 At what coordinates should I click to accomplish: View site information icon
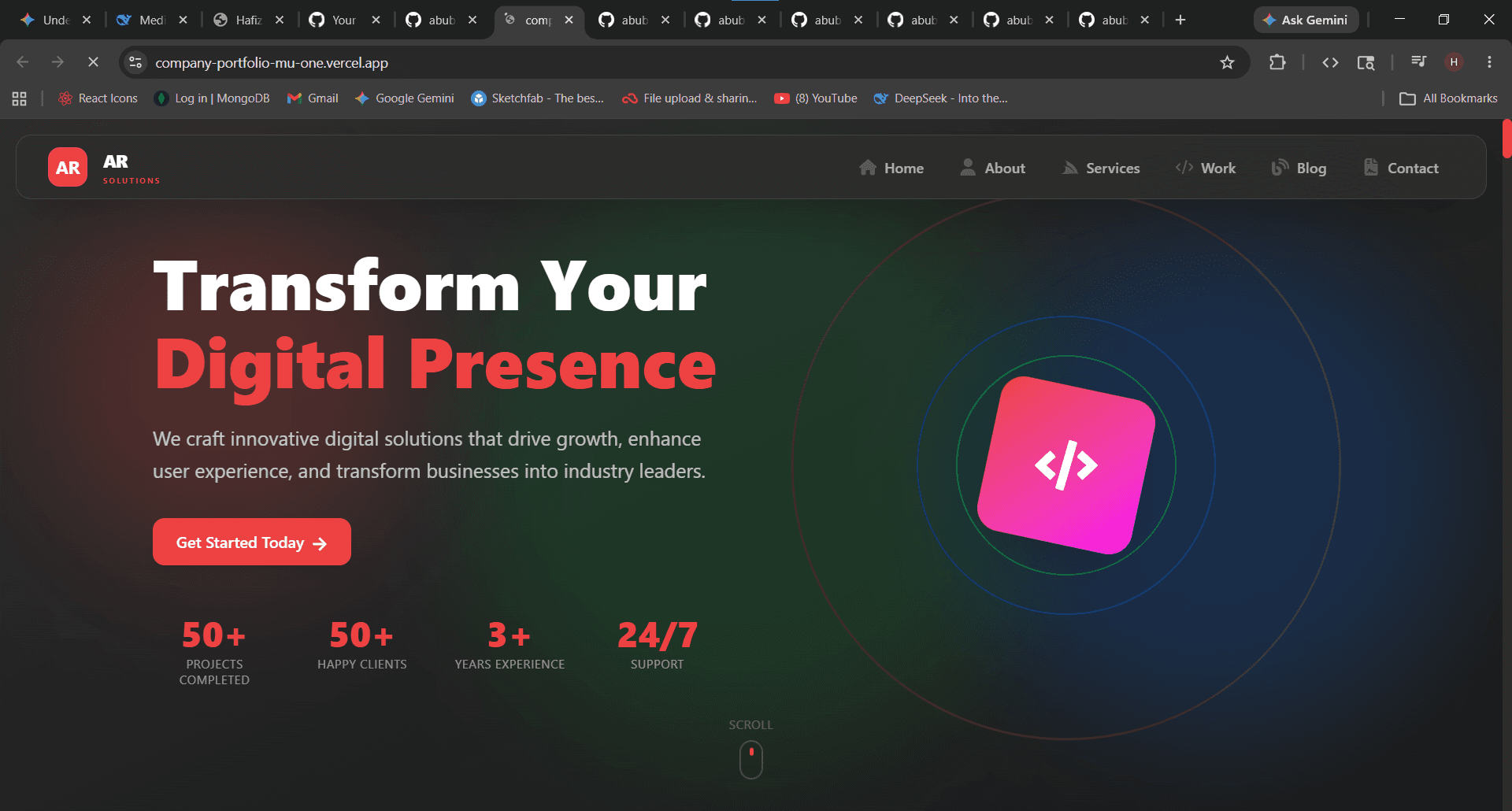(x=135, y=62)
